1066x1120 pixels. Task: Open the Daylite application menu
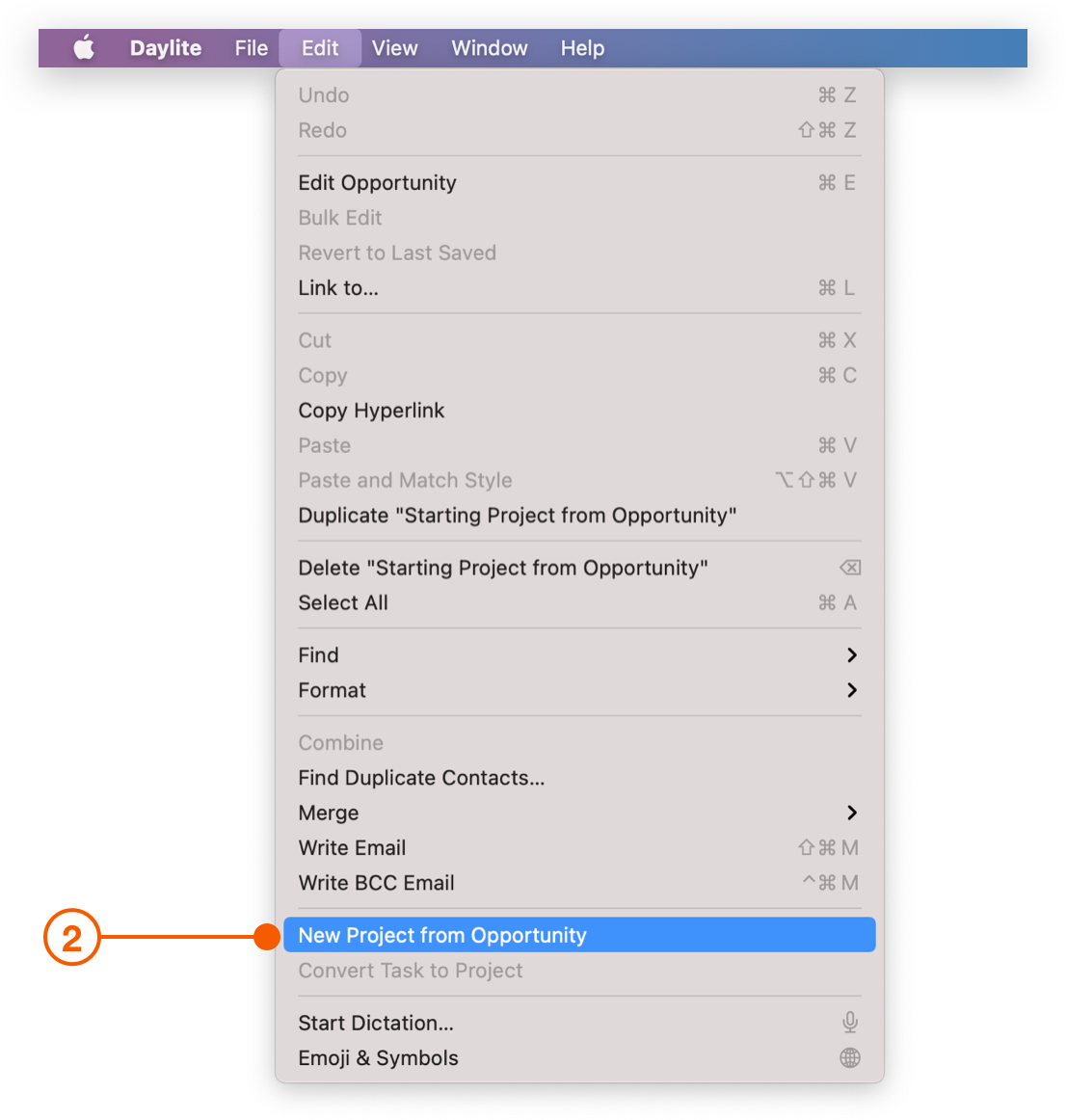point(166,47)
